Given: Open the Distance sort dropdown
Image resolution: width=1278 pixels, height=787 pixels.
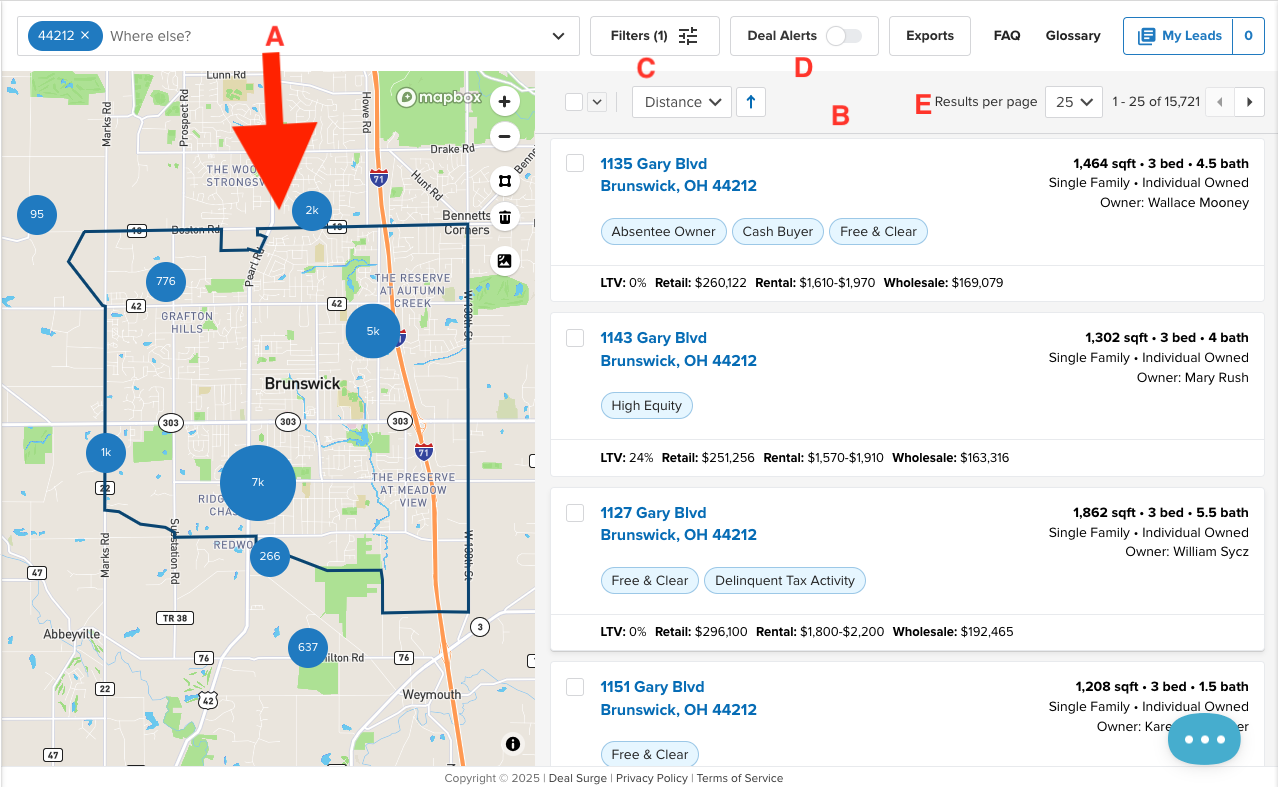Looking at the screenshot, I should pyautogui.click(x=682, y=102).
